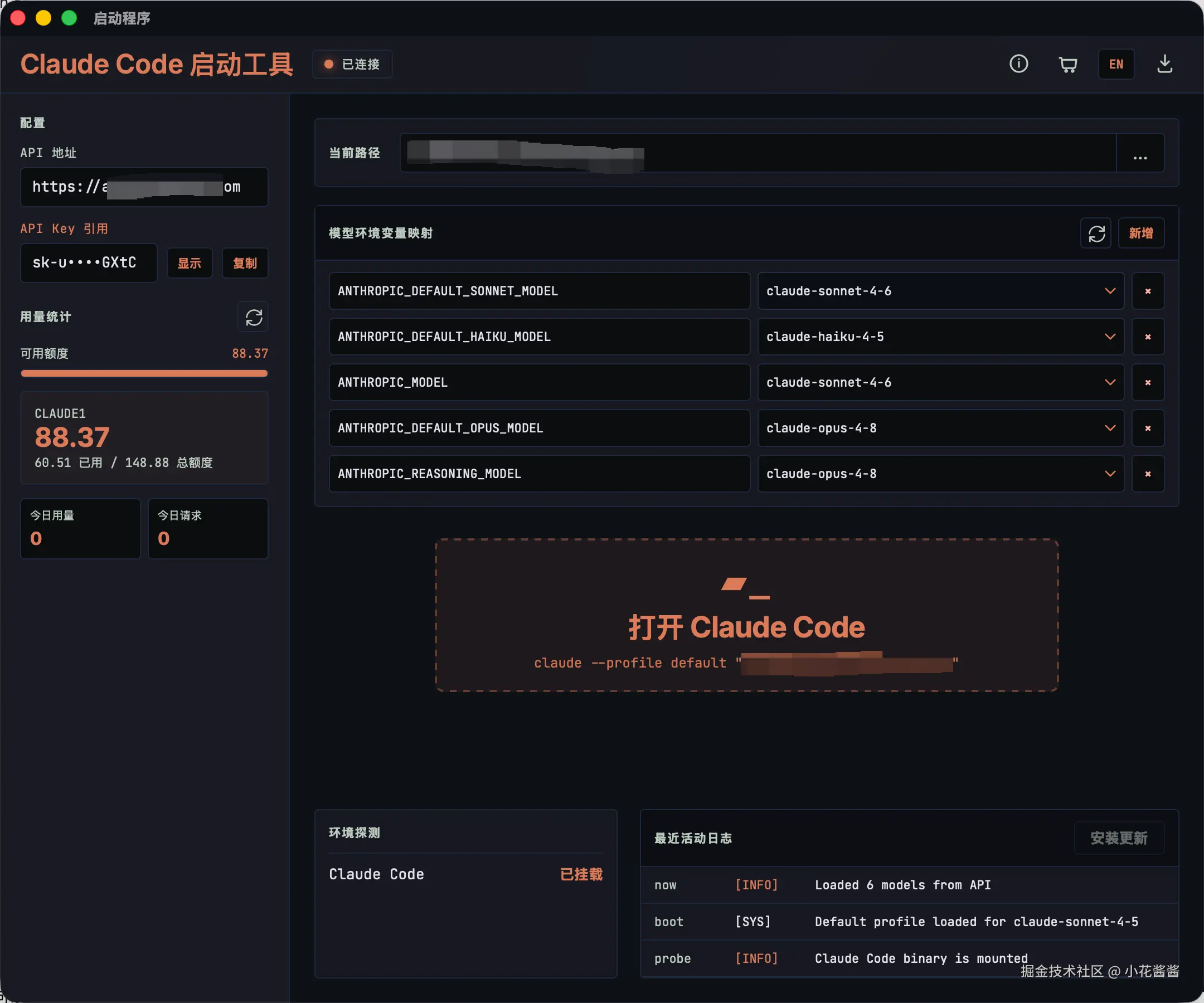Viewport: 1204px width, 1003px height.
Task: Click the API Key field sk-u····GXtC
Action: coord(88,263)
